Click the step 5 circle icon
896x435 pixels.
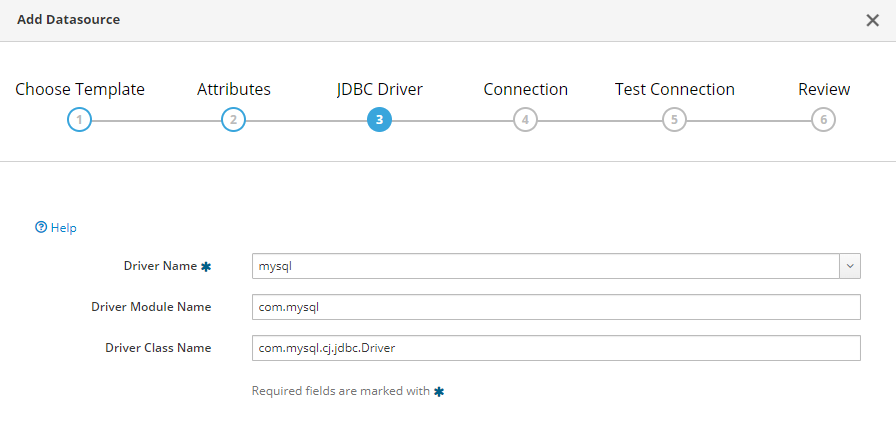(674, 120)
